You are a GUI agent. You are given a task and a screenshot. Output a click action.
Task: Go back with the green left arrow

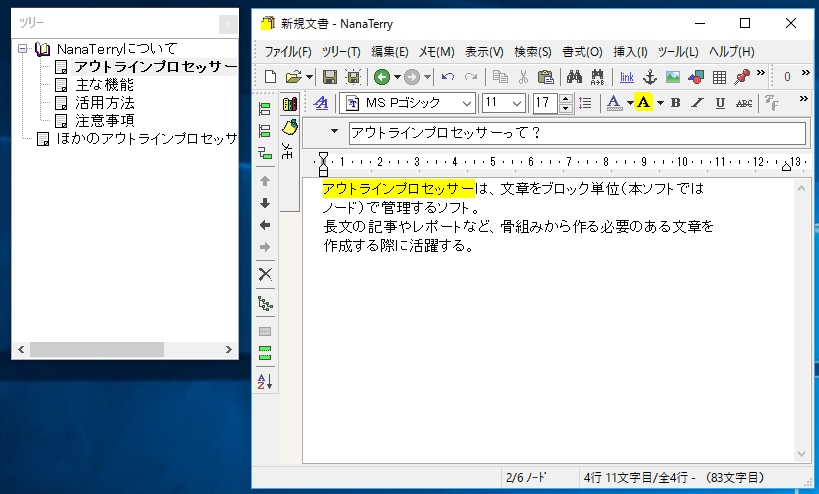382,77
